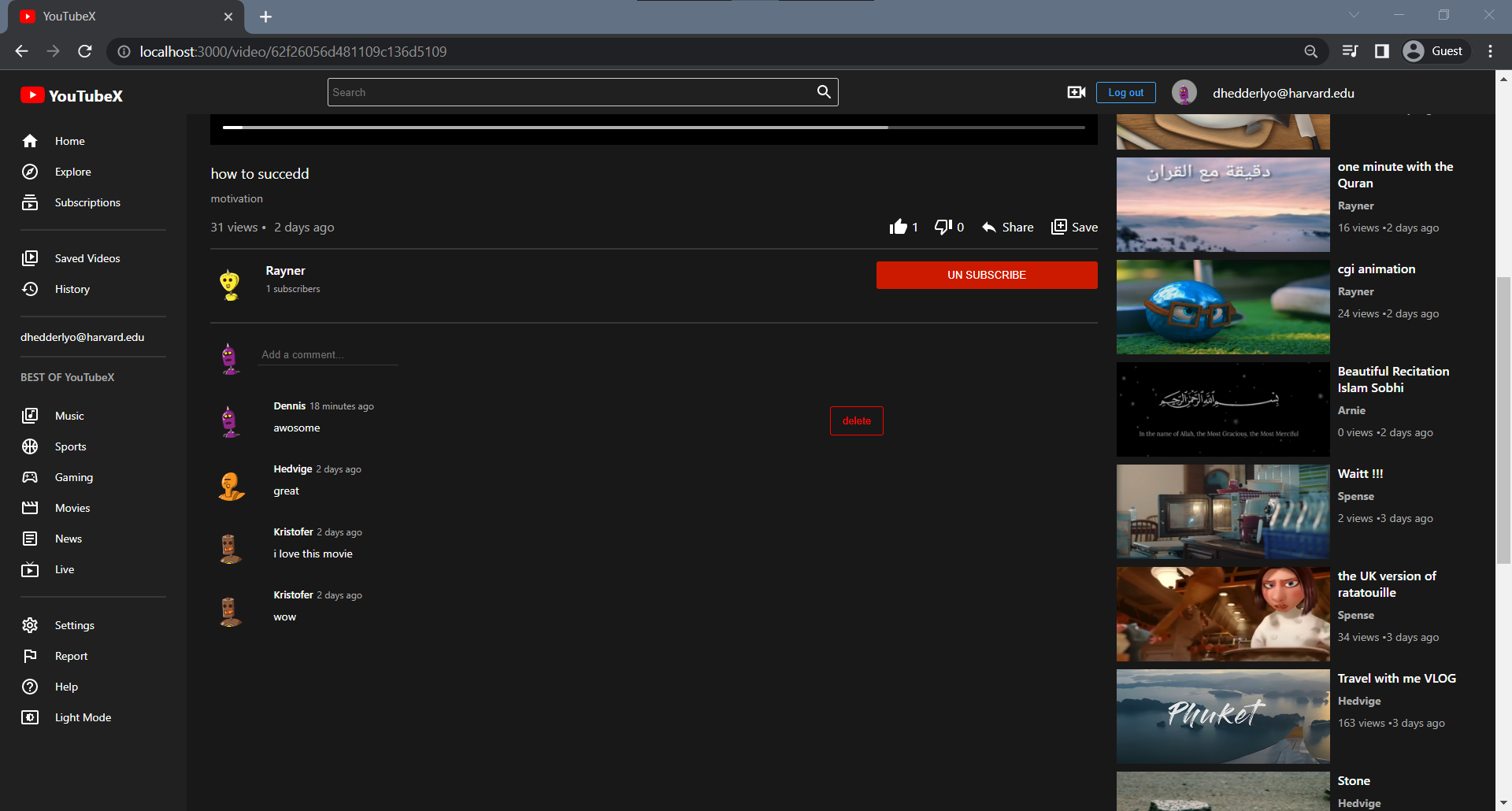Open 'Beautiful Recitation Islam Sobhi' thumbnail
Viewport: 1512px width, 811px height.
pyautogui.click(x=1223, y=409)
